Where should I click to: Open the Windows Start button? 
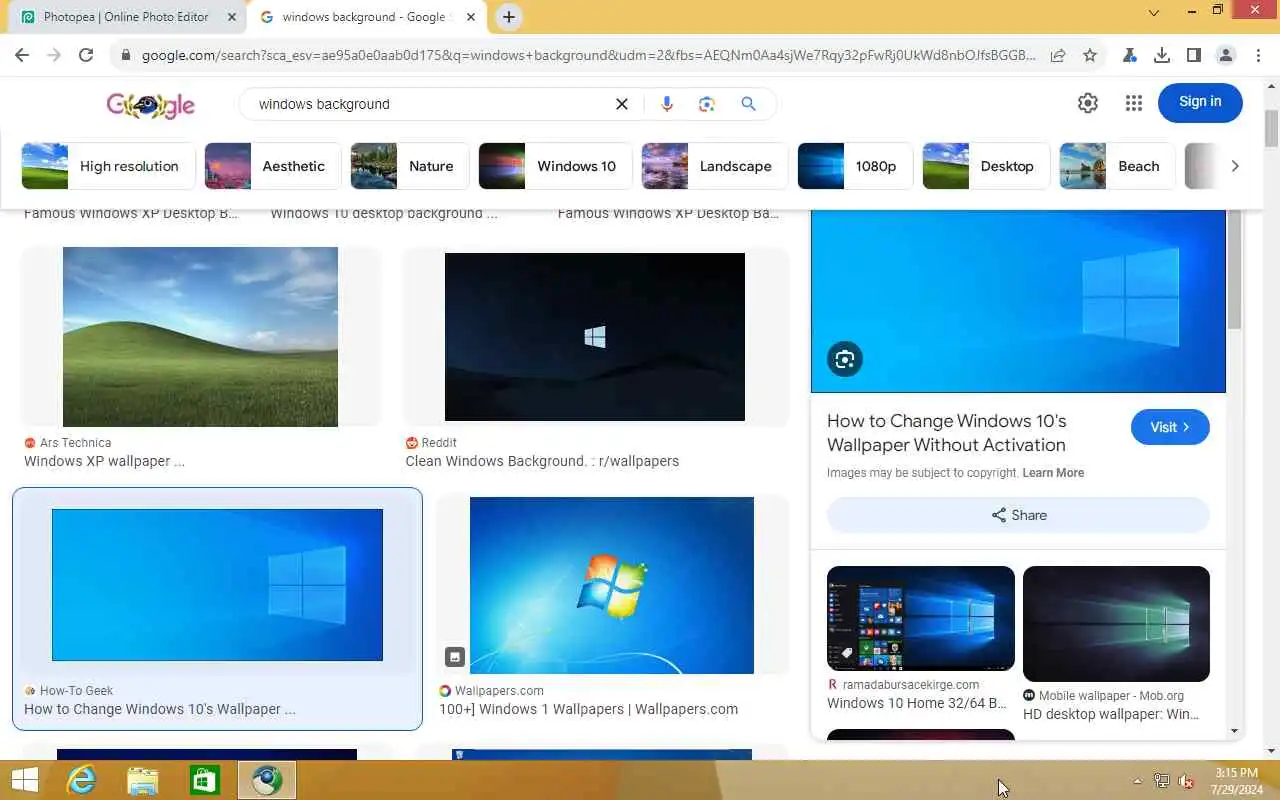[24, 780]
